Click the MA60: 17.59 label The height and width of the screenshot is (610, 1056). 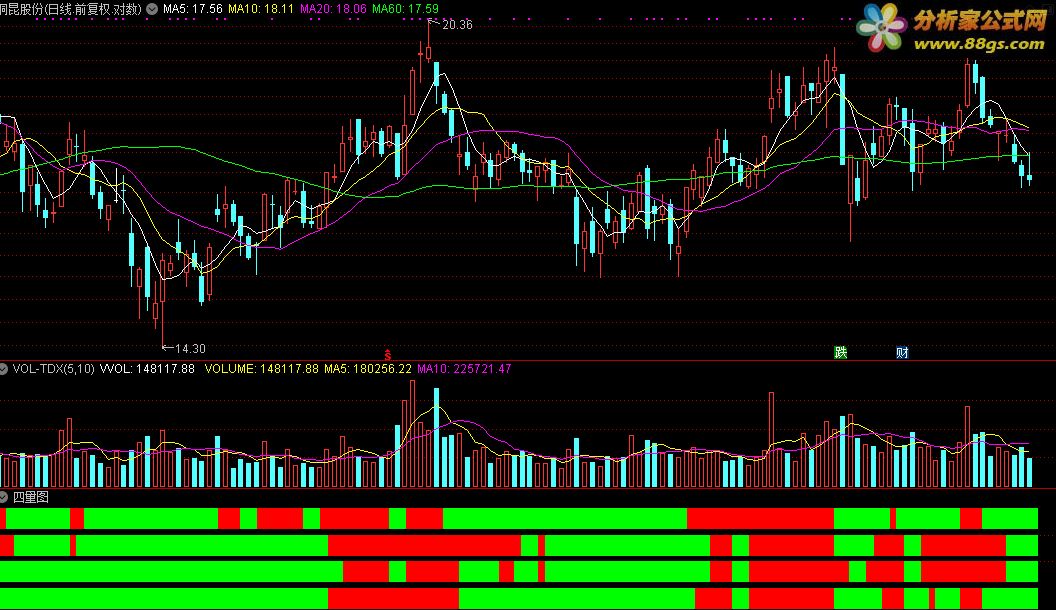coord(405,9)
